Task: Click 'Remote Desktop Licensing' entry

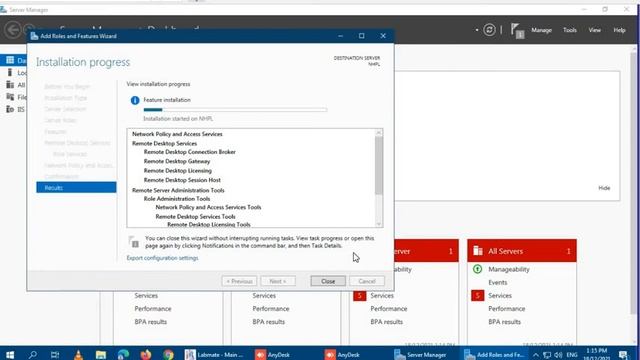Action: click(178, 171)
